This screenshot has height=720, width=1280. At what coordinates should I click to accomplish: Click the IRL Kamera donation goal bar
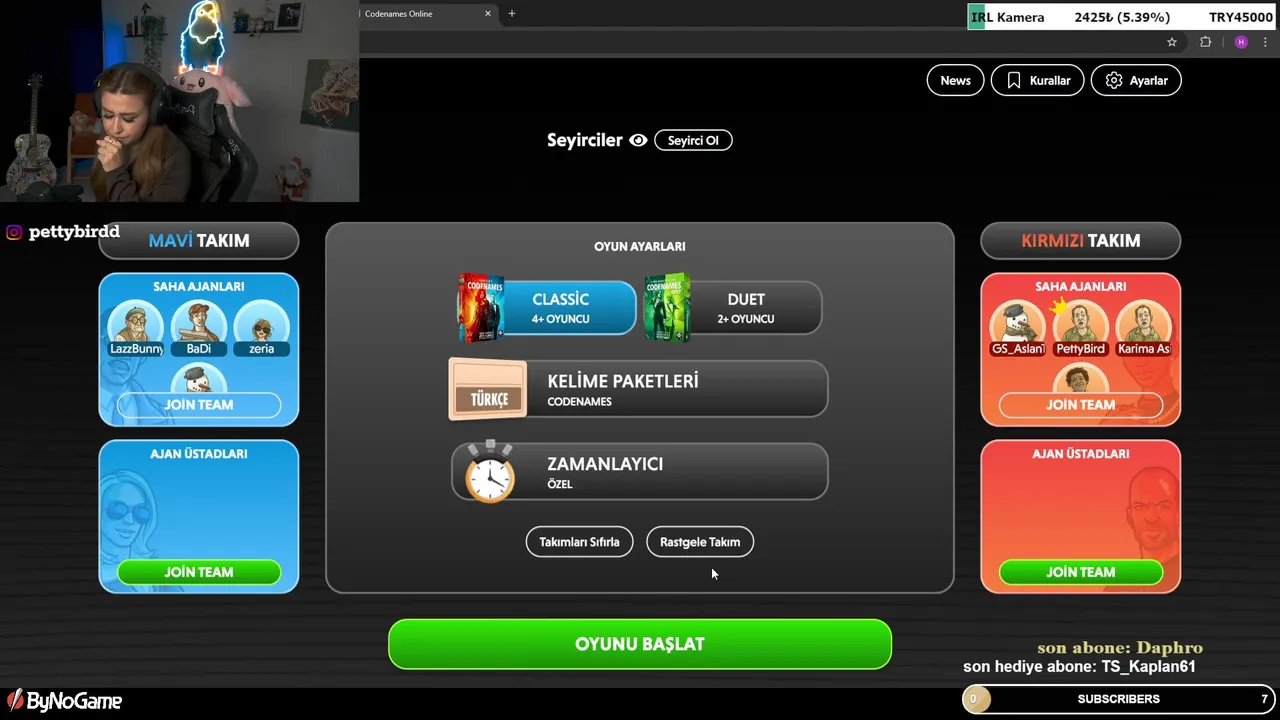tap(1123, 17)
